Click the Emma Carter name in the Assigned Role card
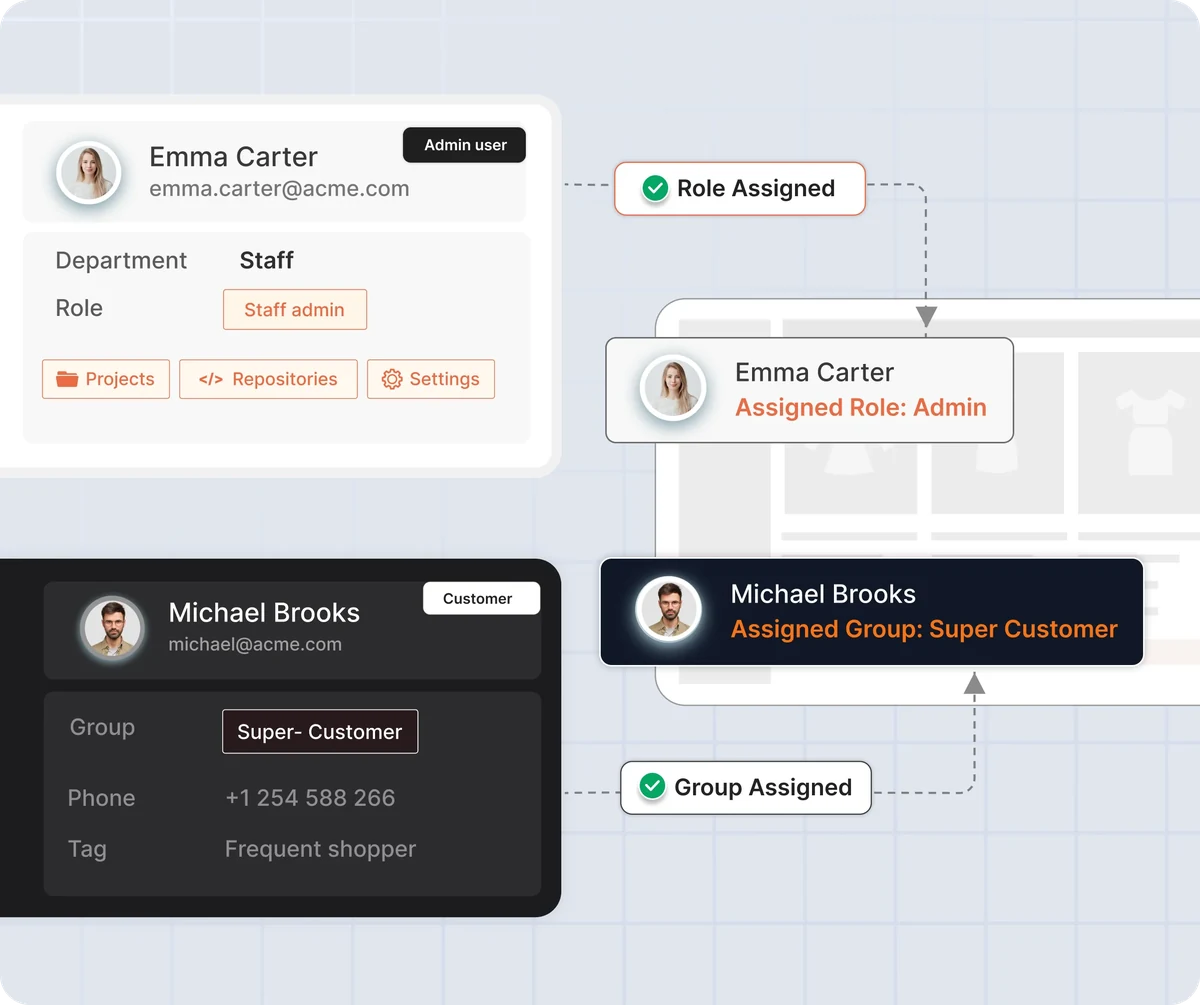The height and width of the screenshot is (1005, 1200). tap(814, 372)
